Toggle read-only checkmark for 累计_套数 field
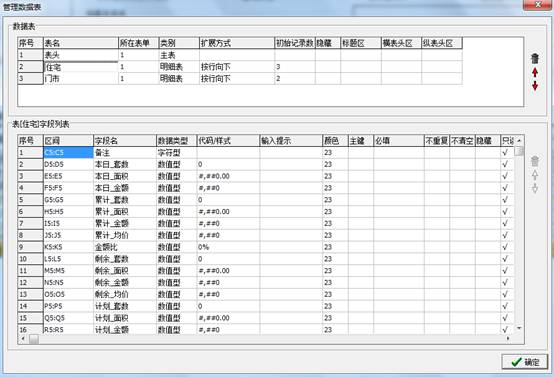 click(505, 200)
